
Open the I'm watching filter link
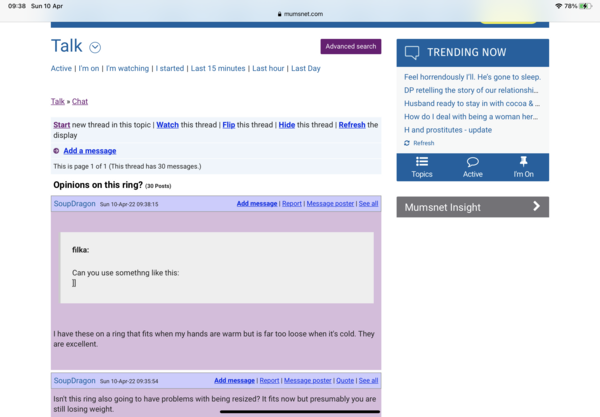[127, 68]
